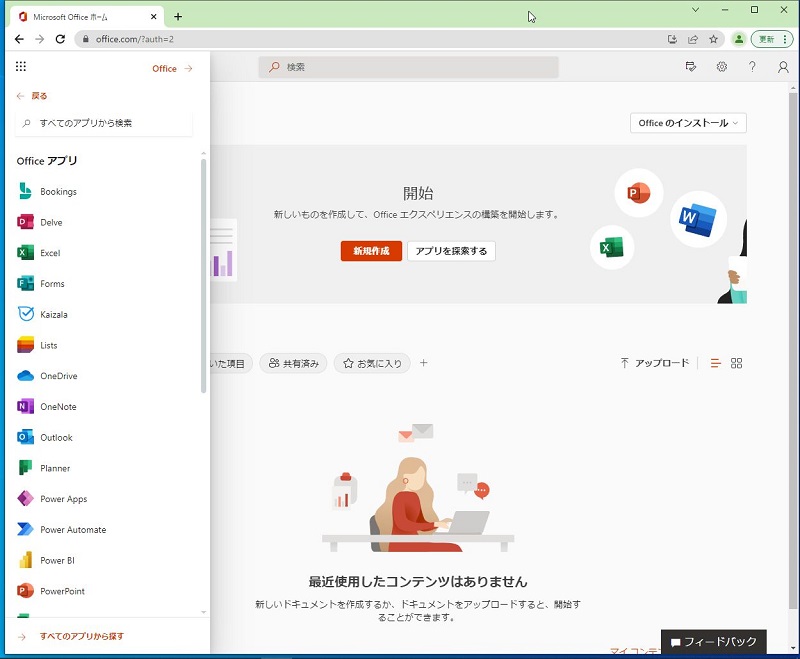
Task: Select the お気に入り filter tab
Action: click(x=372, y=363)
